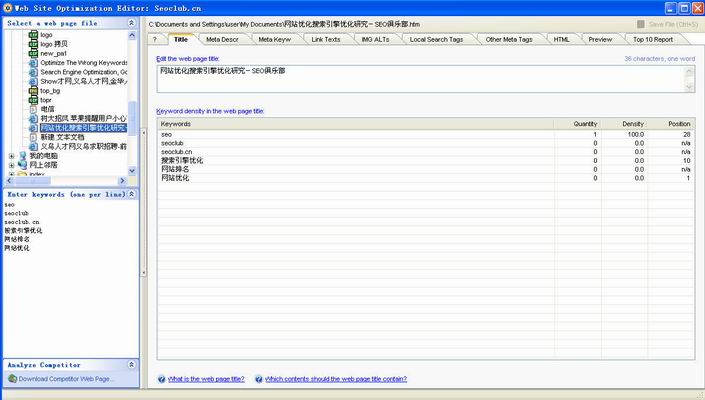Collapse the 'Analyze Competitor' panel
705x400 pixels.
131,364
